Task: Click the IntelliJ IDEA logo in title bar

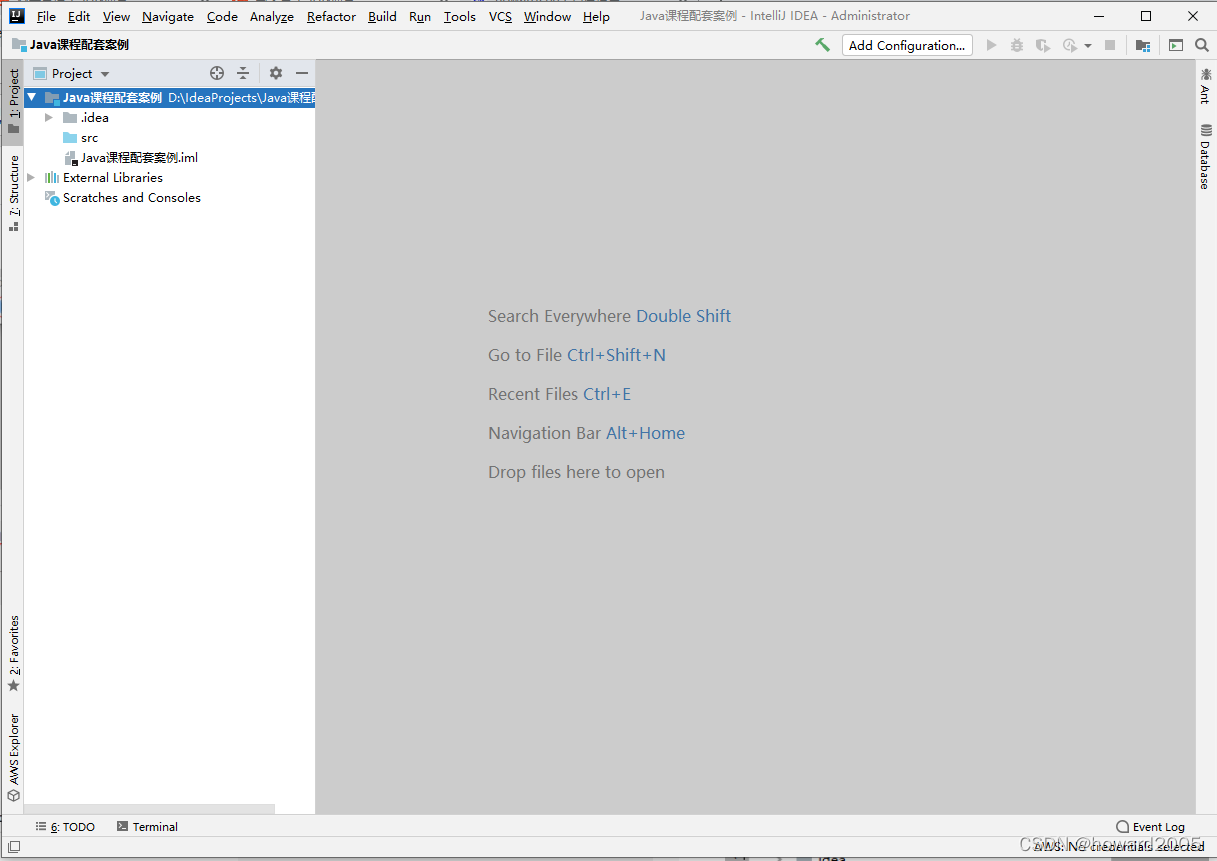Action: tap(17, 16)
